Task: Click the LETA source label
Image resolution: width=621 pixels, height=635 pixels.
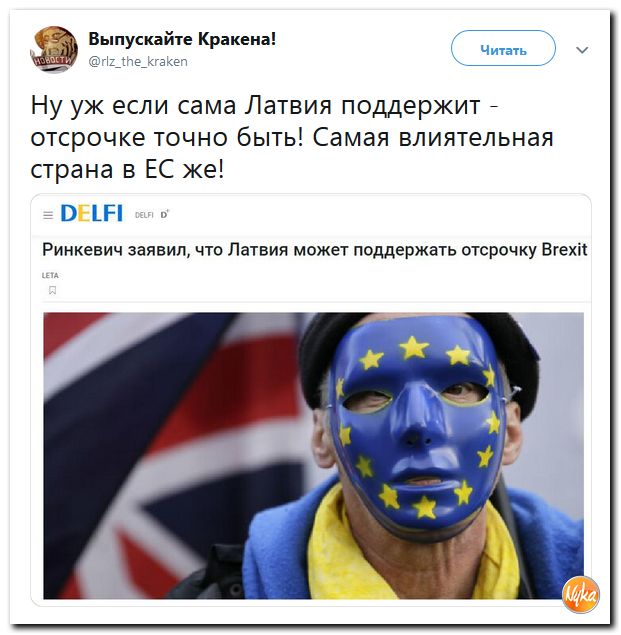Action: 50,275
